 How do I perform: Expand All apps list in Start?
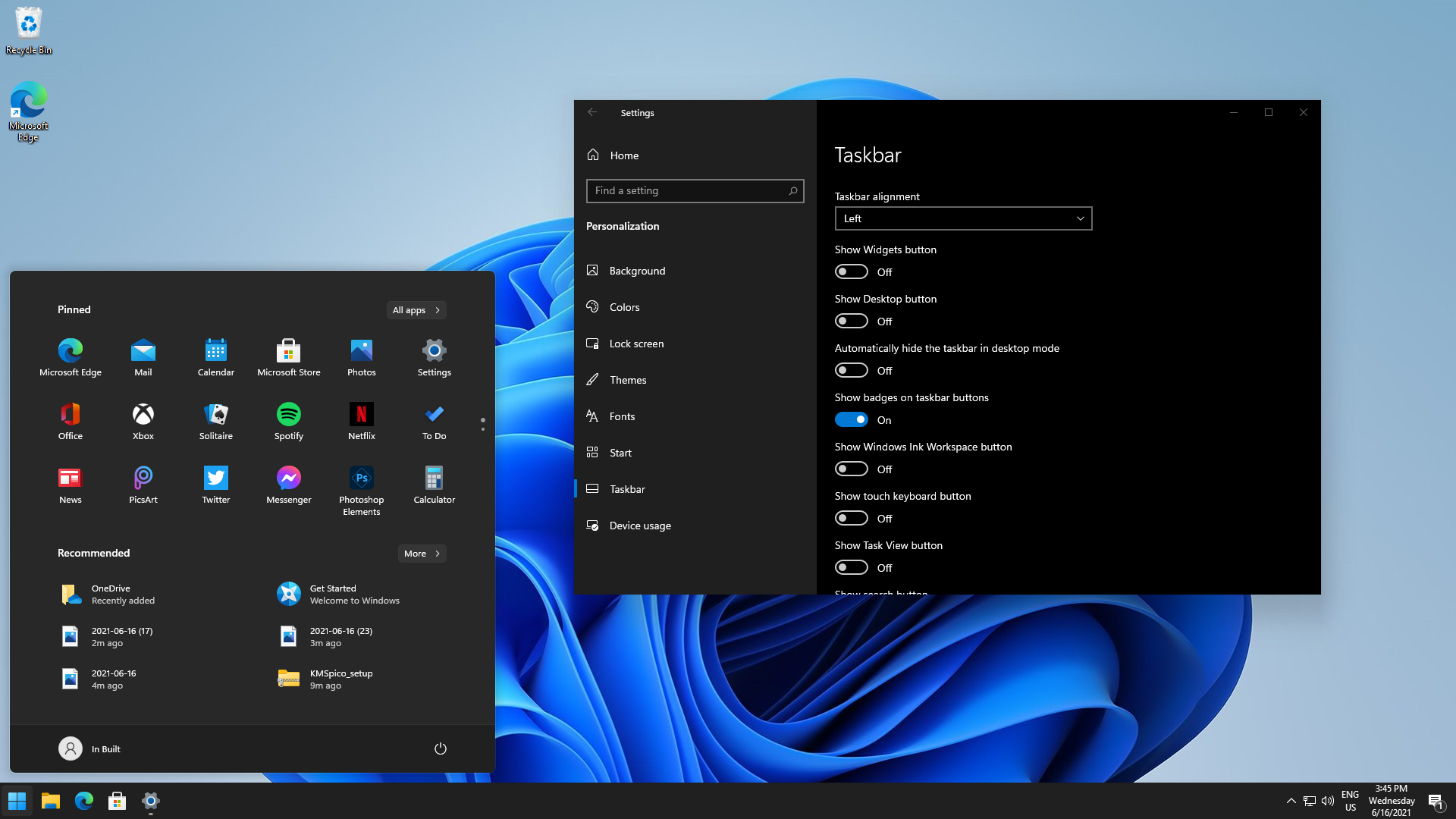416,310
